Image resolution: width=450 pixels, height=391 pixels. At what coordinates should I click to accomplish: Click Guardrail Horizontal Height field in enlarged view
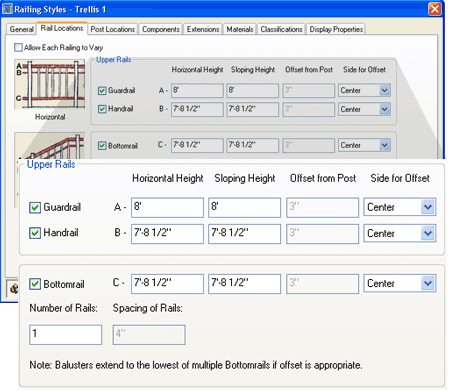coord(167,207)
